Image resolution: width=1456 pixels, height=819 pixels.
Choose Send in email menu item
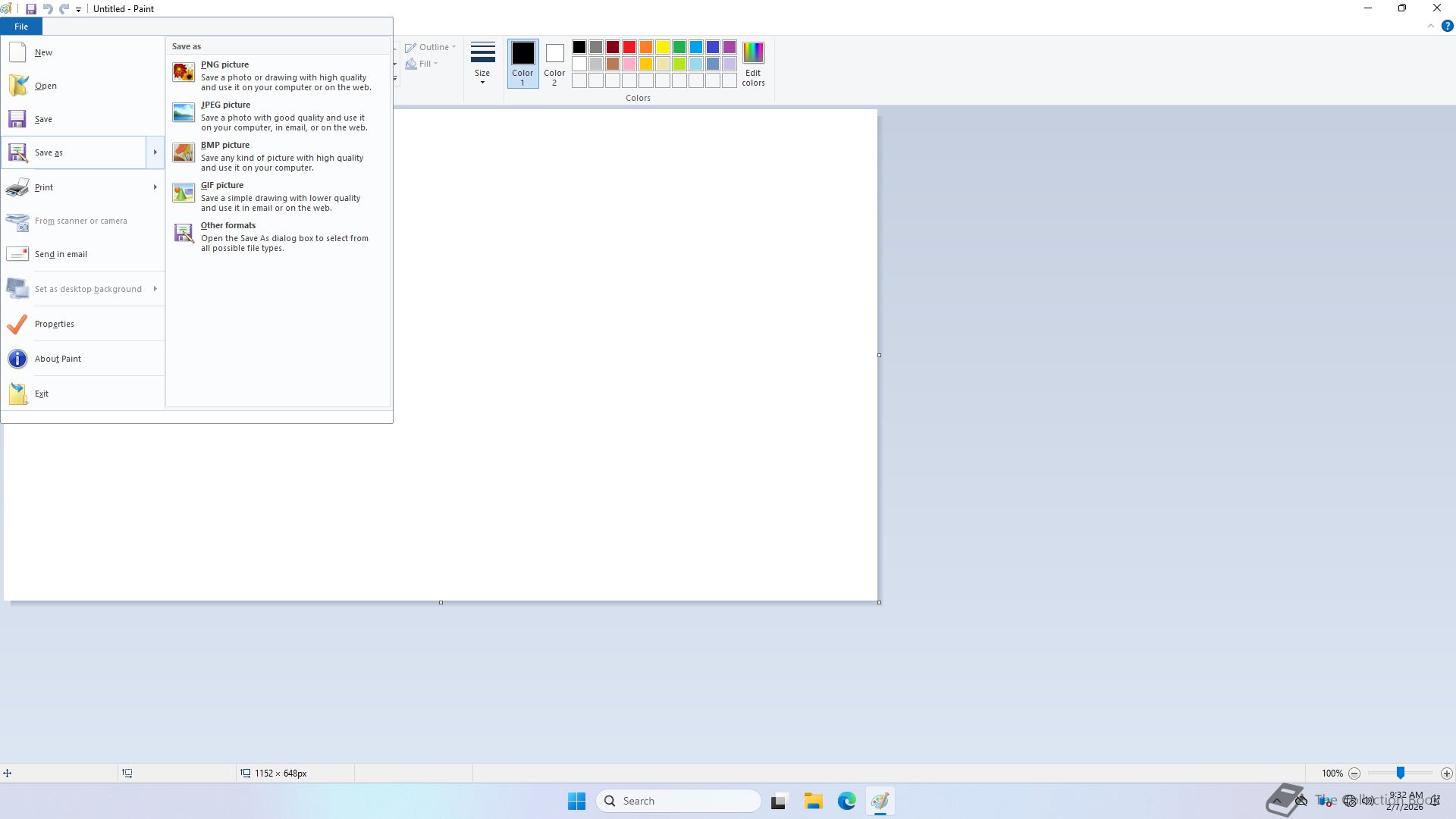pyautogui.click(x=61, y=254)
